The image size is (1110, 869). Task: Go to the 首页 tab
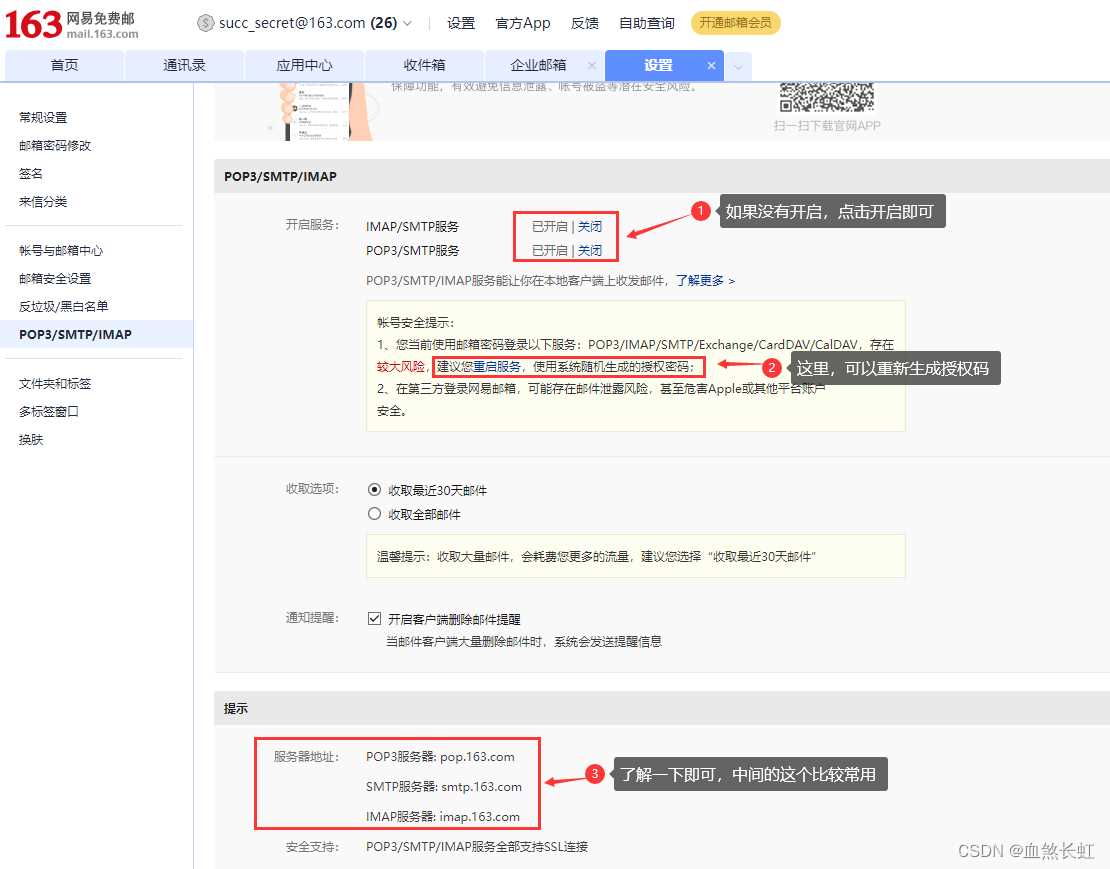64,66
